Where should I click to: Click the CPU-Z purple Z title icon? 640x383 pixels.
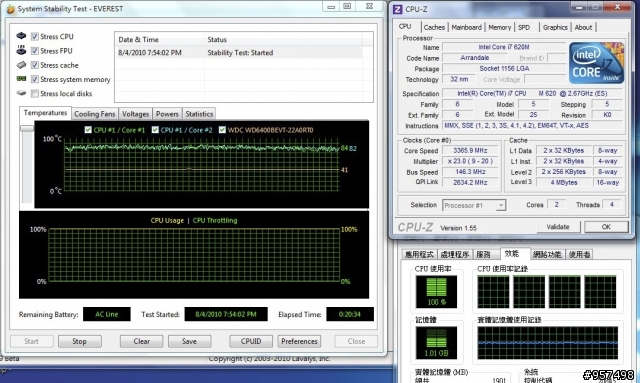coord(397,9)
